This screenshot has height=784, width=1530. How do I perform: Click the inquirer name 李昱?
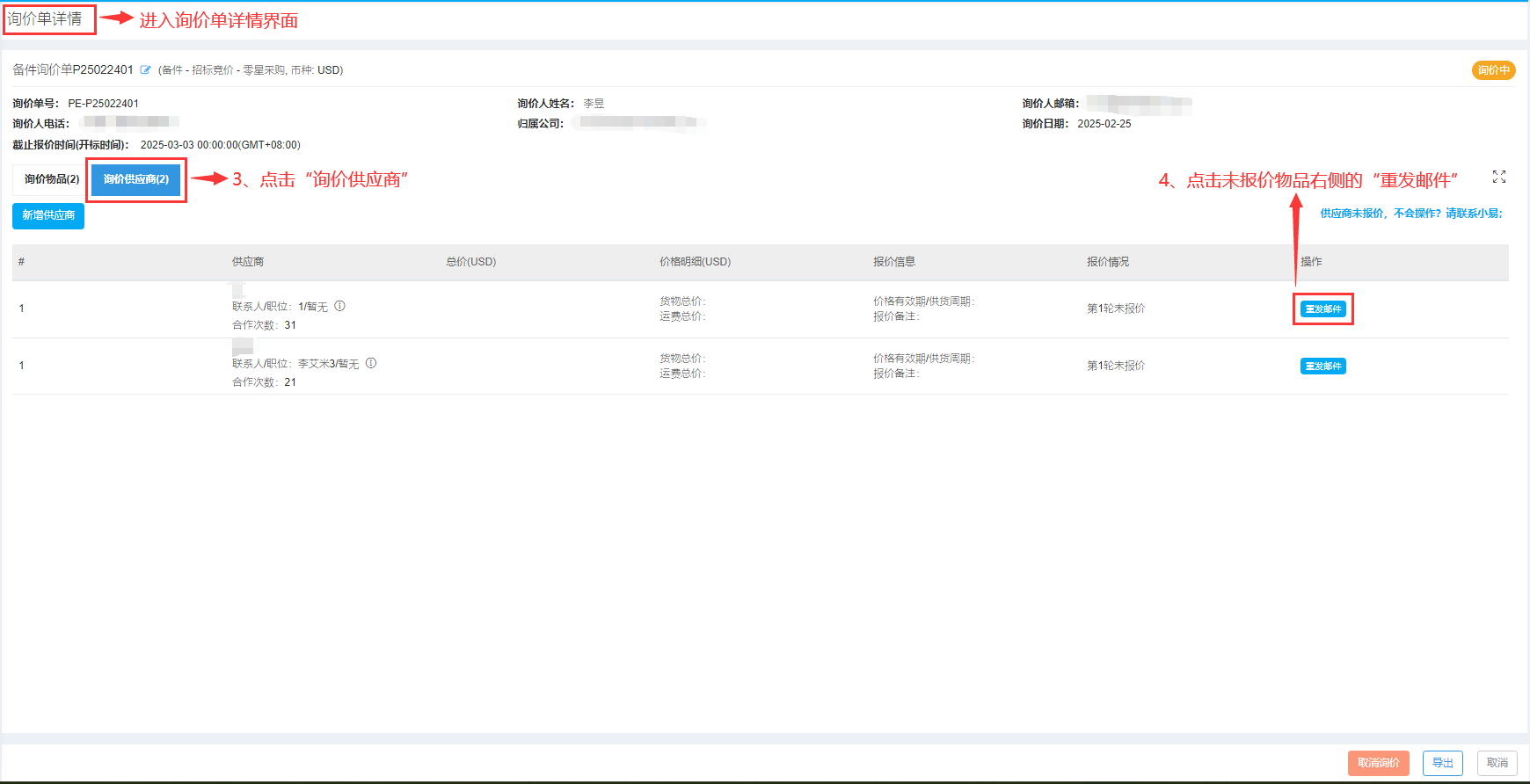coord(594,104)
